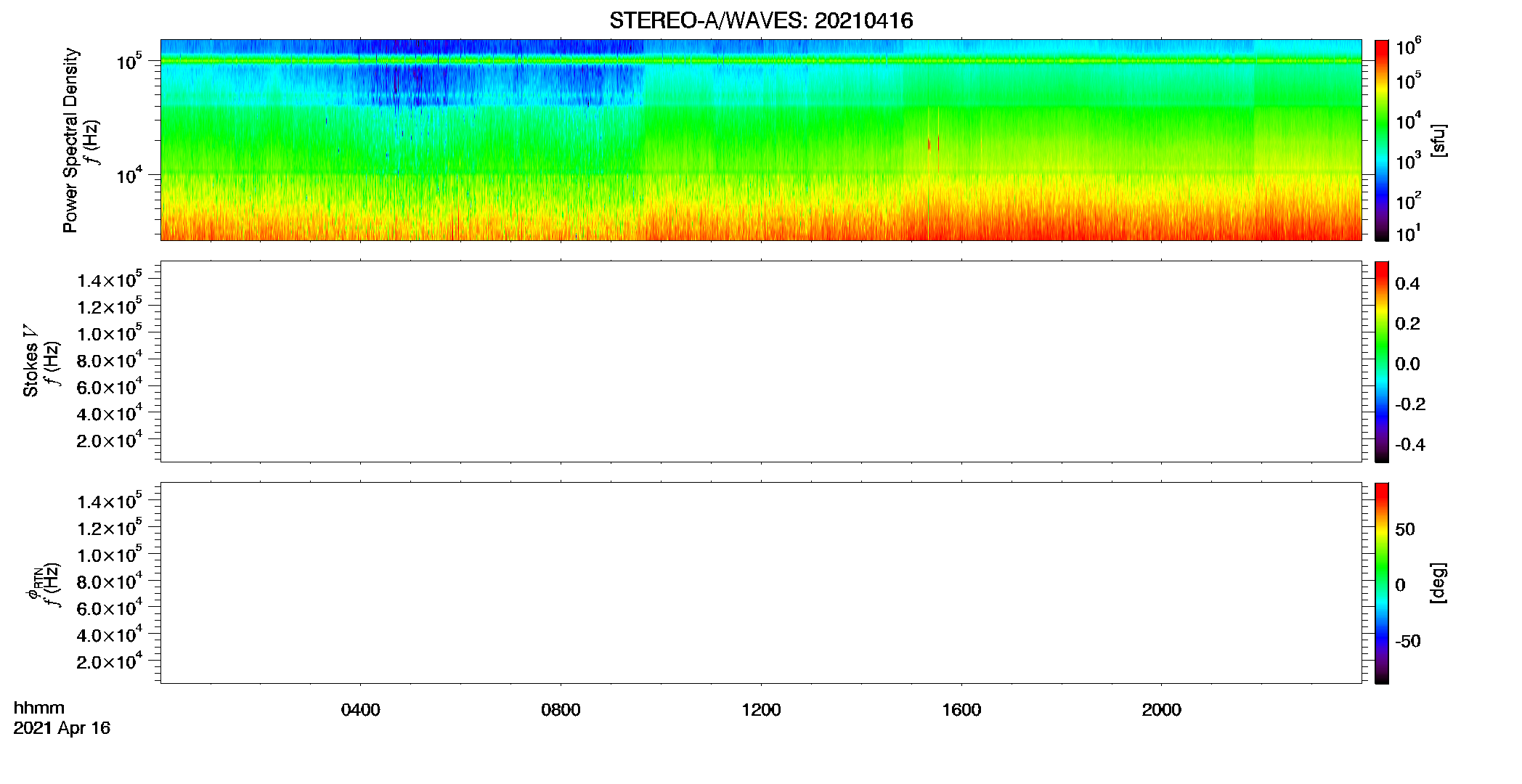1522x784 pixels.
Task: Click the [sfu] colorbar unit label
Action: click(1438, 140)
